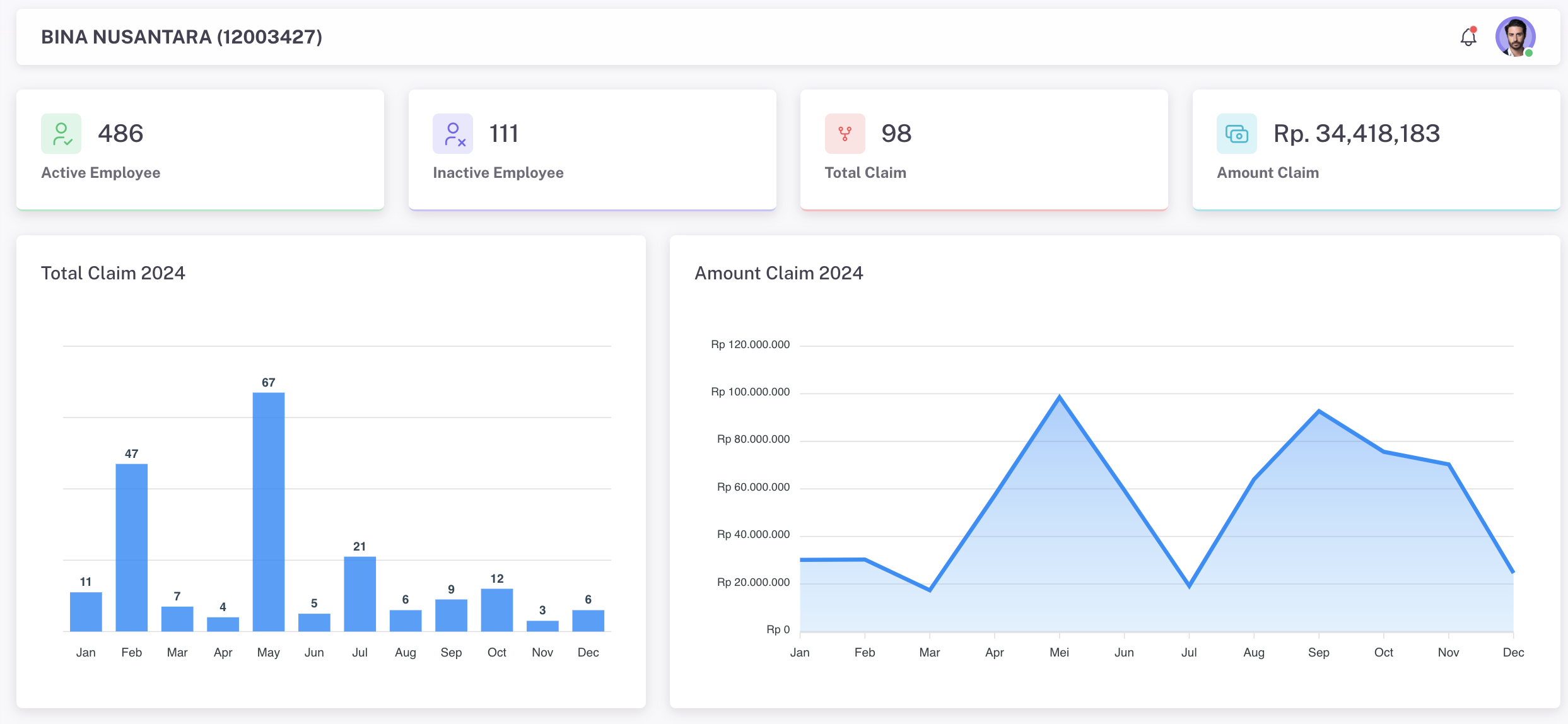1568x724 pixels.
Task: Click the July bar labeled 21
Action: pos(360,594)
